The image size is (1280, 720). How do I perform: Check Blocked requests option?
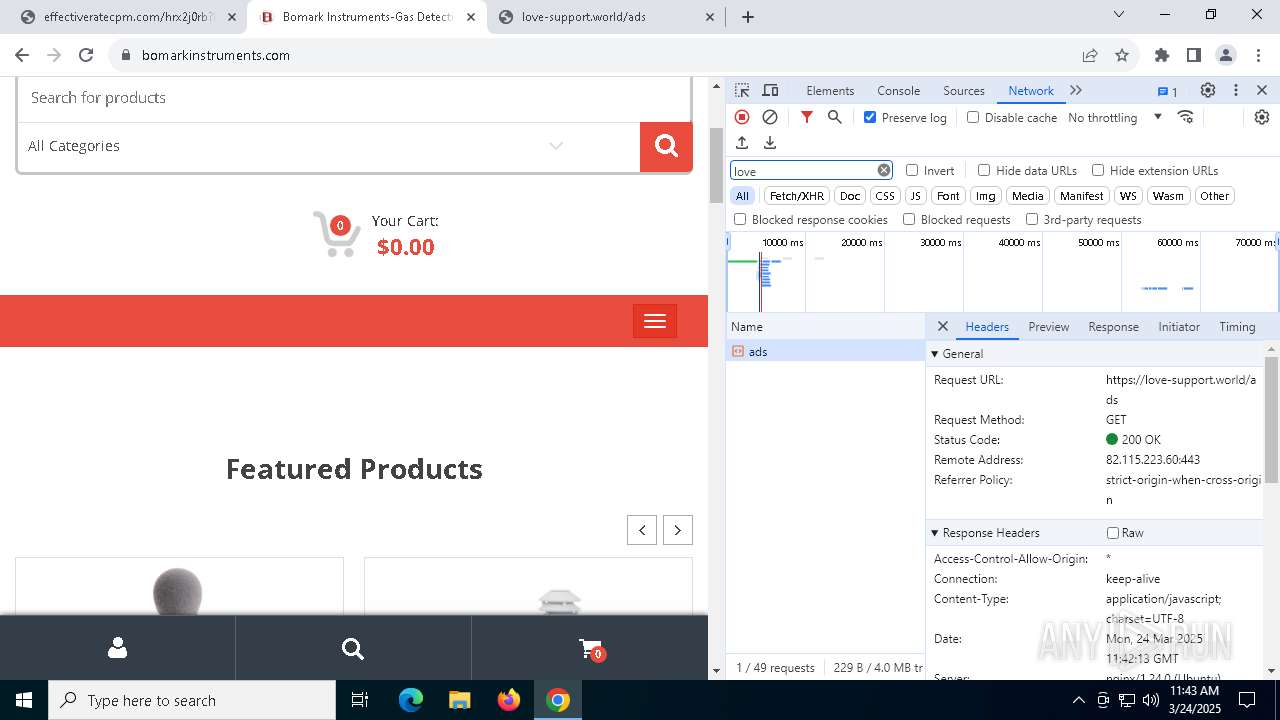(x=909, y=219)
